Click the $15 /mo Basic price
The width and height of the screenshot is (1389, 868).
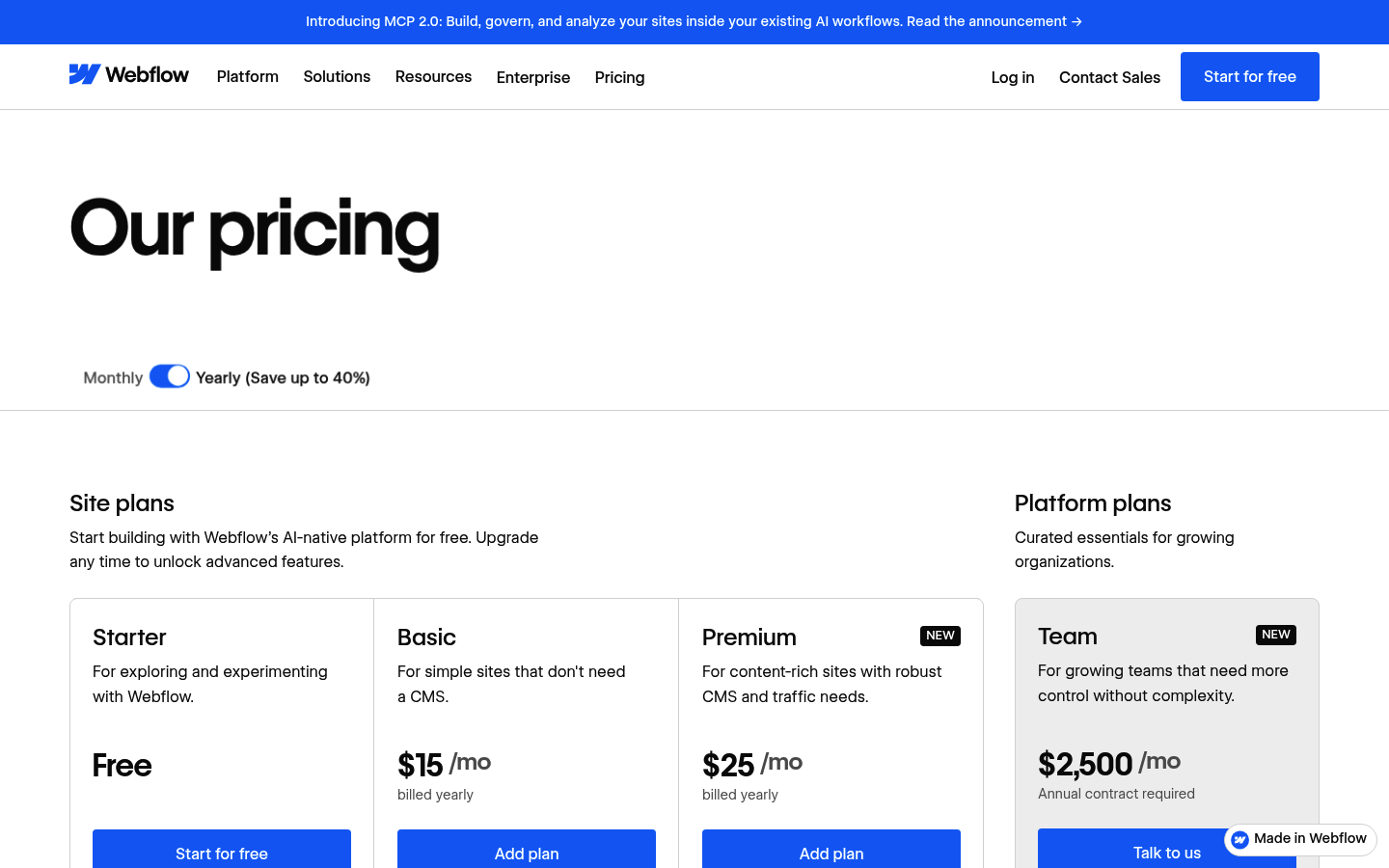point(444,764)
